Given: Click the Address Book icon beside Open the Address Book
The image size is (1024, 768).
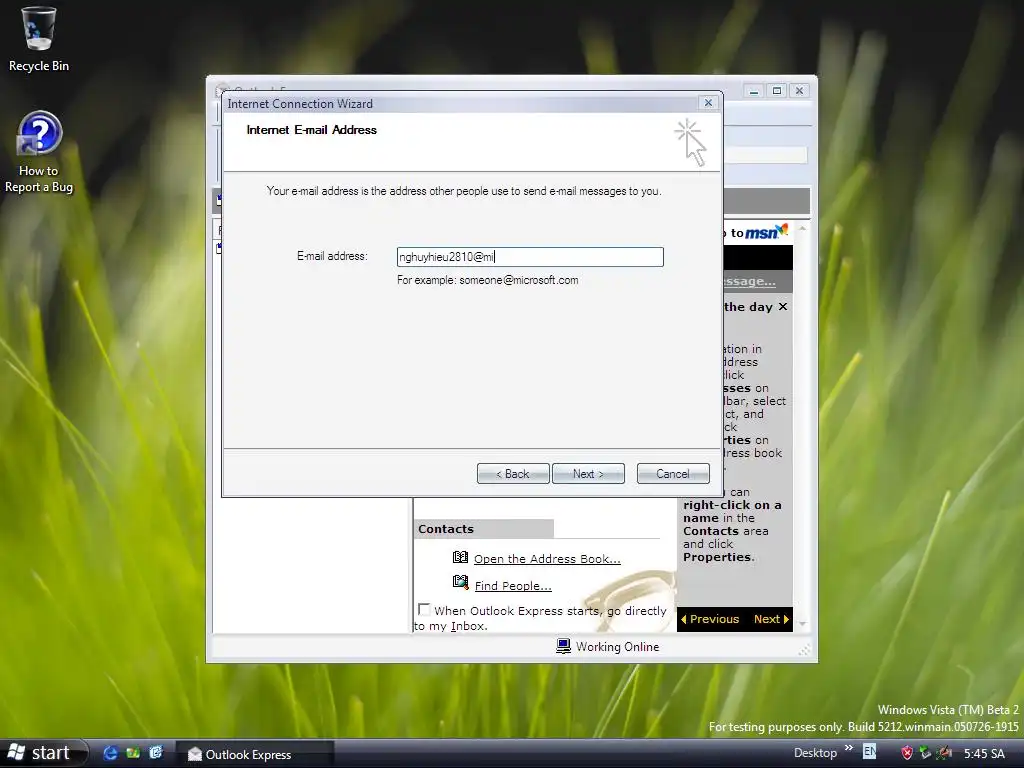Looking at the screenshot, I should 460,557.
